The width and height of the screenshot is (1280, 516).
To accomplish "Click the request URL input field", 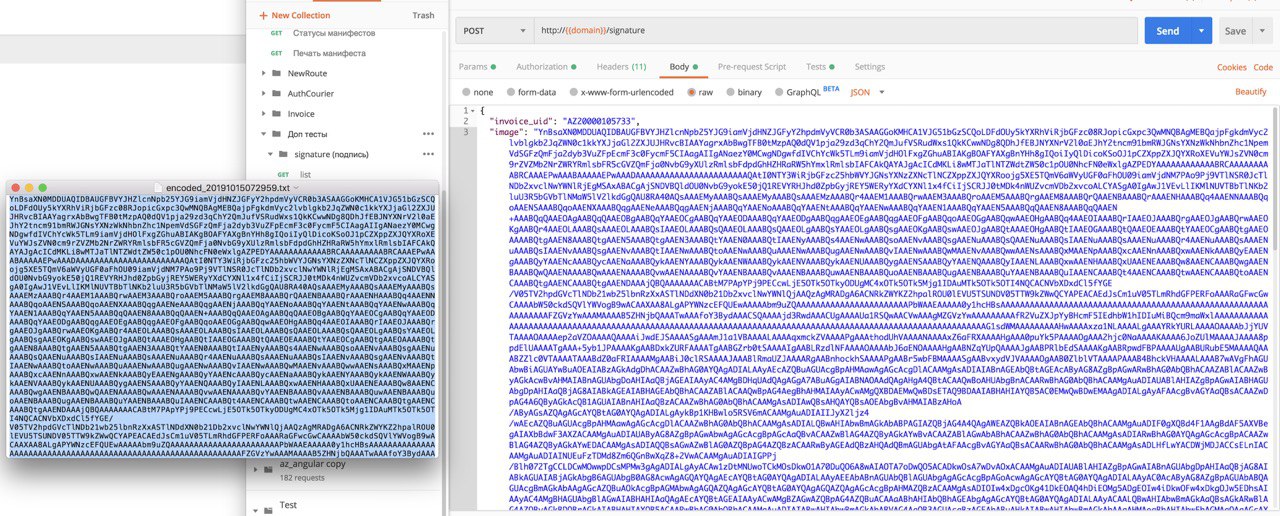I will pos(835,31).
